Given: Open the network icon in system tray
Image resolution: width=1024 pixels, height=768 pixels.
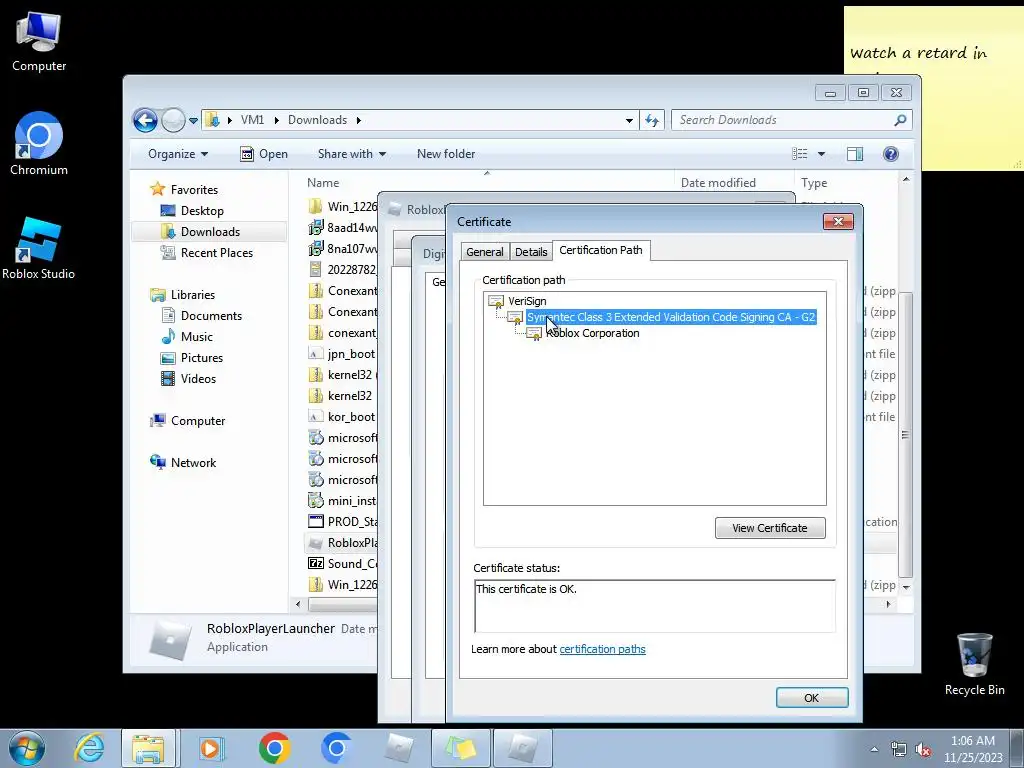Looking at the screenshot, I should click(x=899, y=750).
